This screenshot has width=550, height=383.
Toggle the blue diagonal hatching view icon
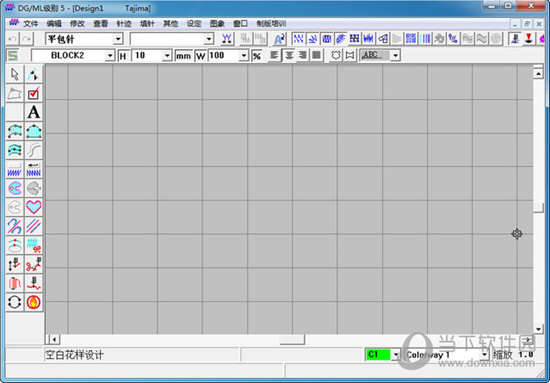tap(341, 39)
